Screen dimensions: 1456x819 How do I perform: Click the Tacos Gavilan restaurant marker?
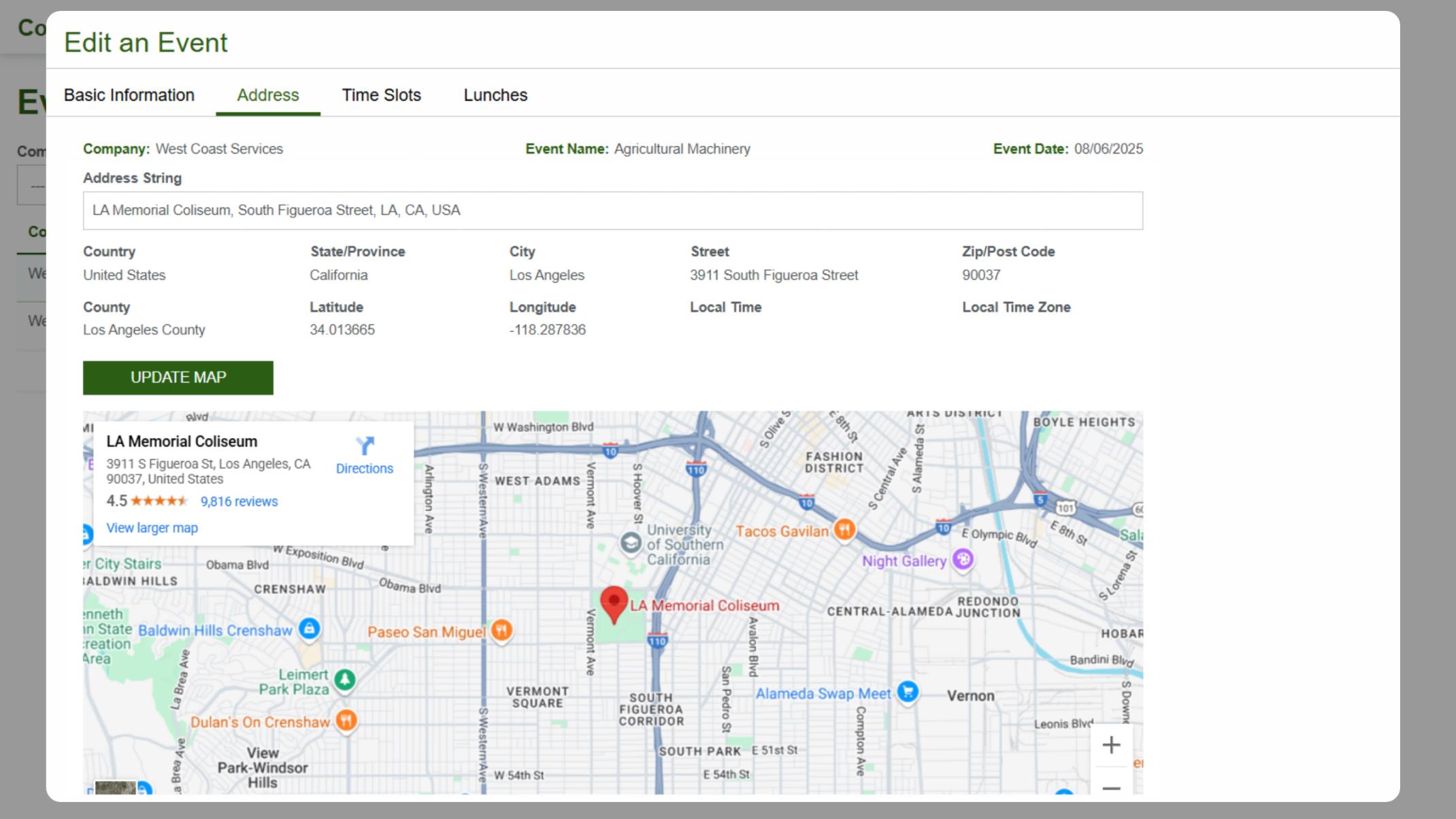click(844, 530)
